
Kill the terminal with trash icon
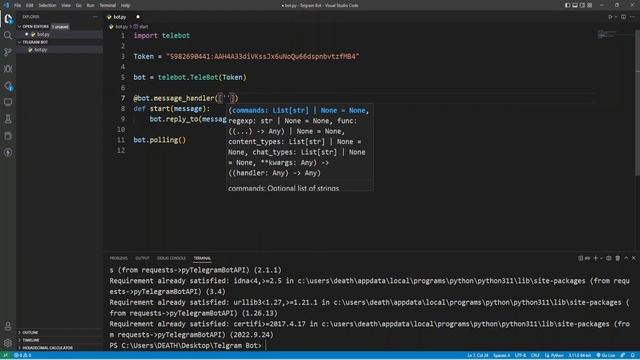pos(618,258)
